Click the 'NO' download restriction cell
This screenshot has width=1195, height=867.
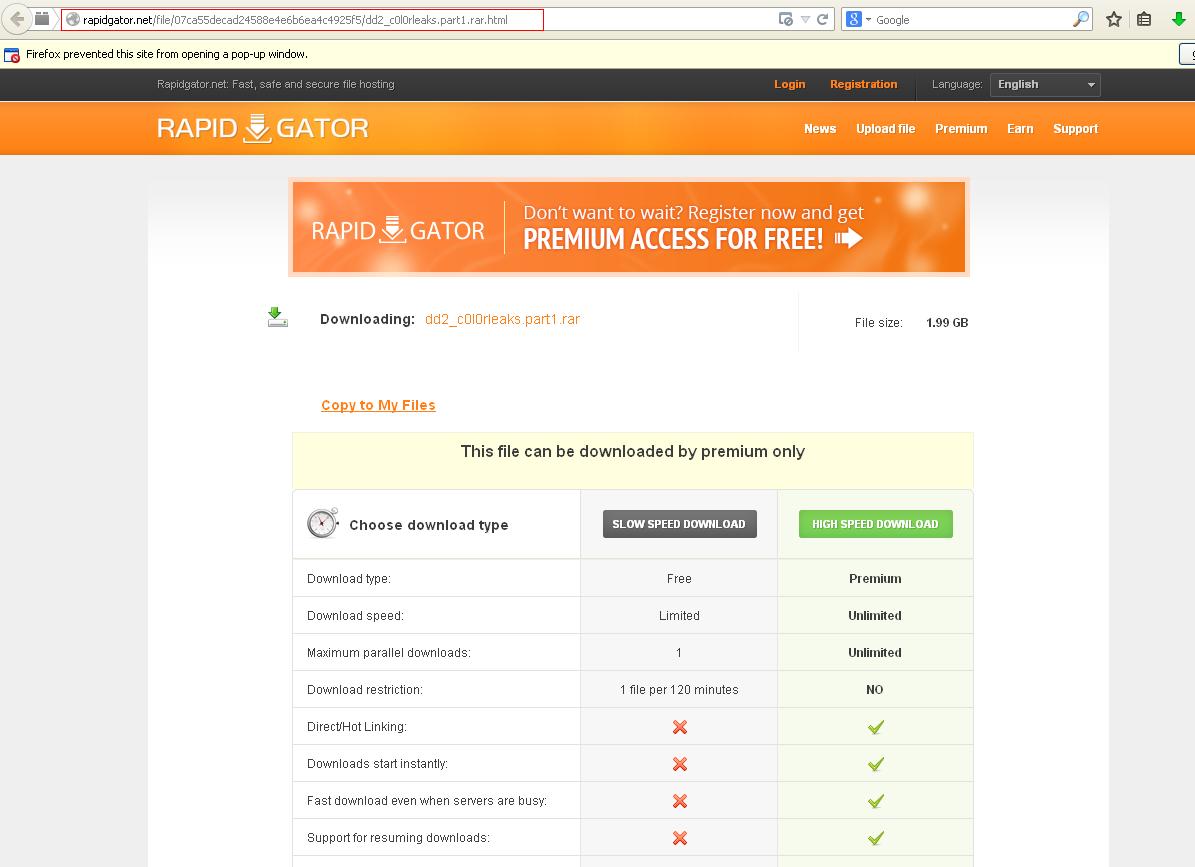point(875,690)
